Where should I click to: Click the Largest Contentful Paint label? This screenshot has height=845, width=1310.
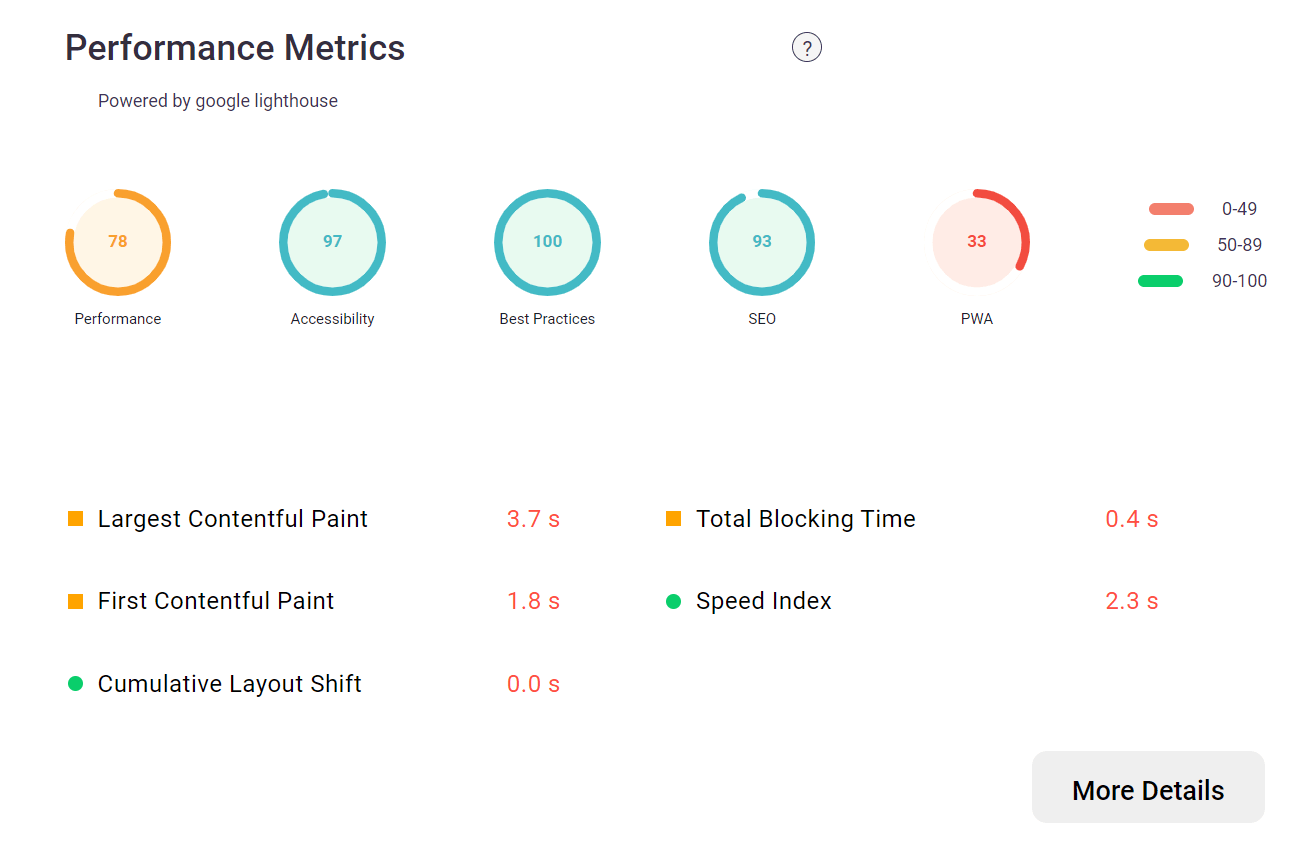coord(232,518)
